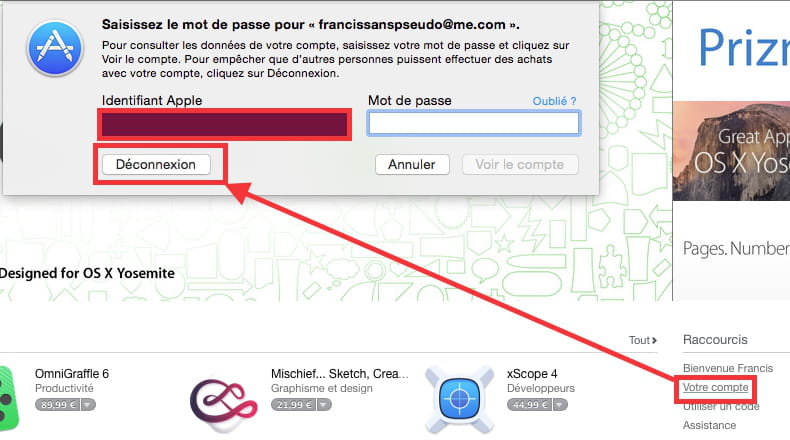The width and height of the screenshot is (790, 440).
Task: Expand the OmniGraffle 89,99 € price arrow
Action: (88, 405)
